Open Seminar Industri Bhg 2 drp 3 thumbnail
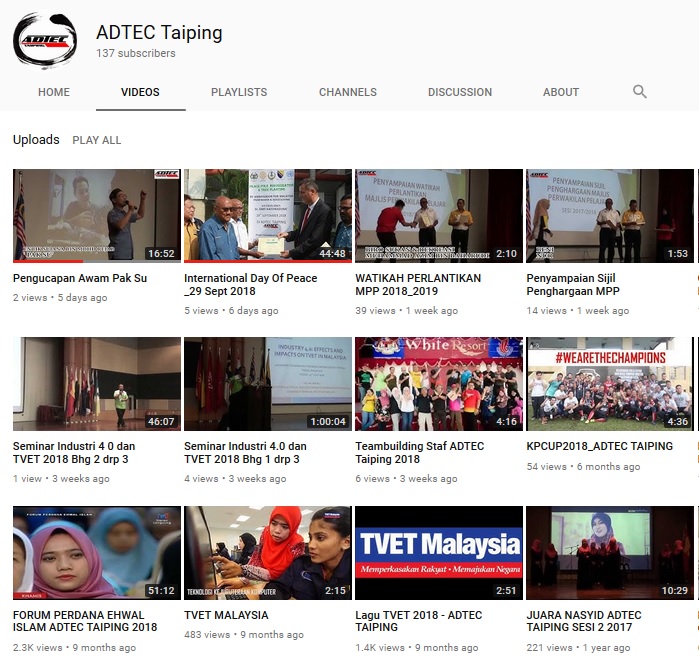The image size is (699, 657). click(x=97, y=384)
